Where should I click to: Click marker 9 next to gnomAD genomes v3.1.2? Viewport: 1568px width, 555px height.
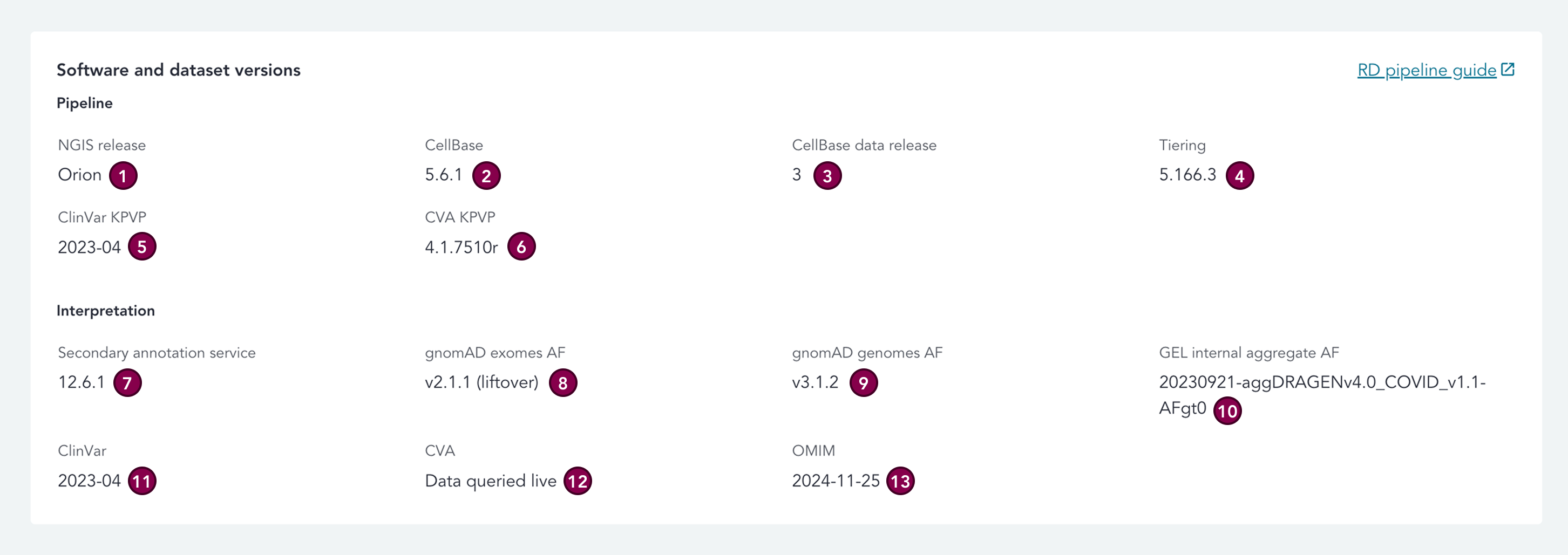[864, 383]
